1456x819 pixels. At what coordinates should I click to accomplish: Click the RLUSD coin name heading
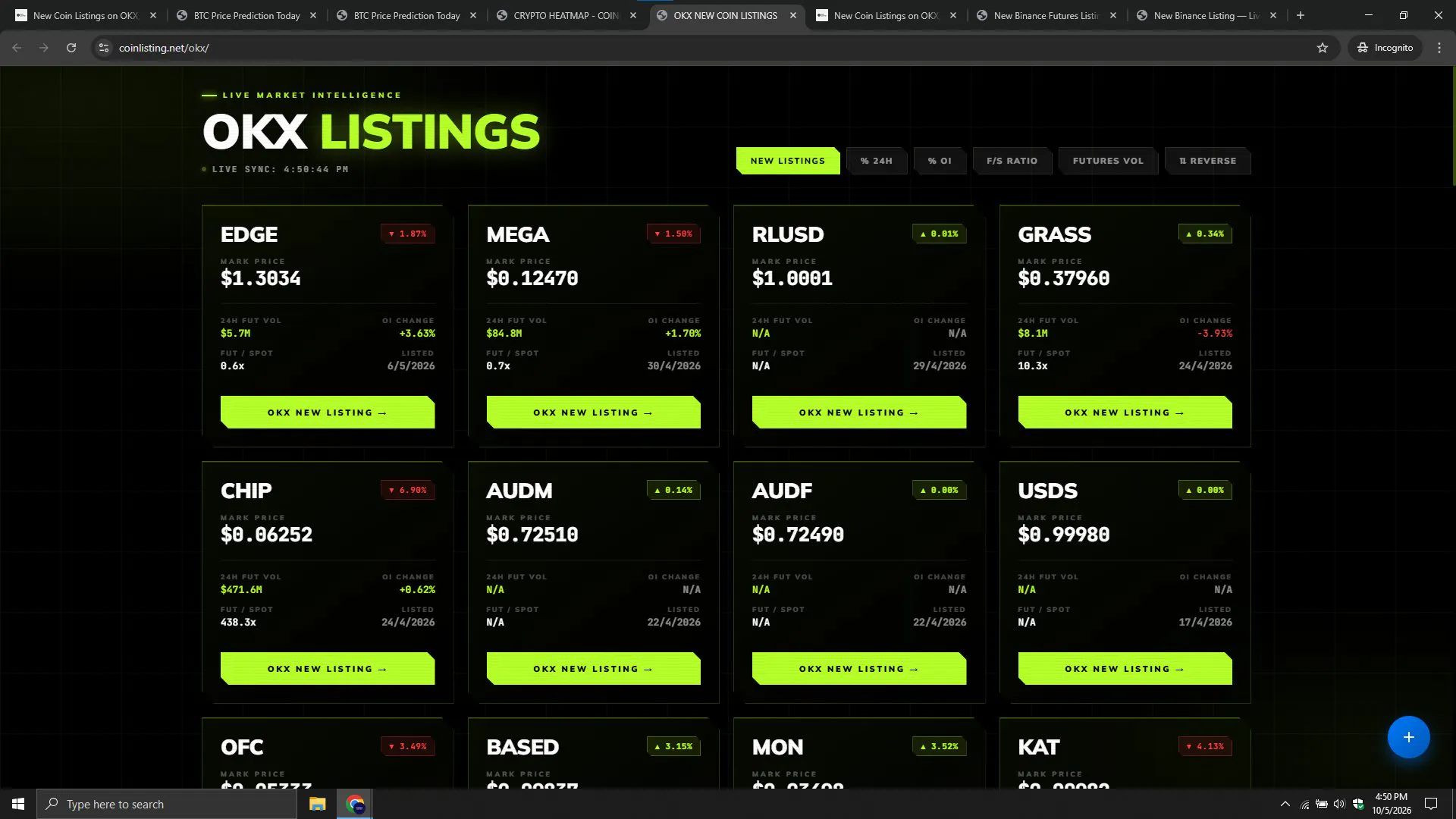pyautogui.click(x=788, y=234)
